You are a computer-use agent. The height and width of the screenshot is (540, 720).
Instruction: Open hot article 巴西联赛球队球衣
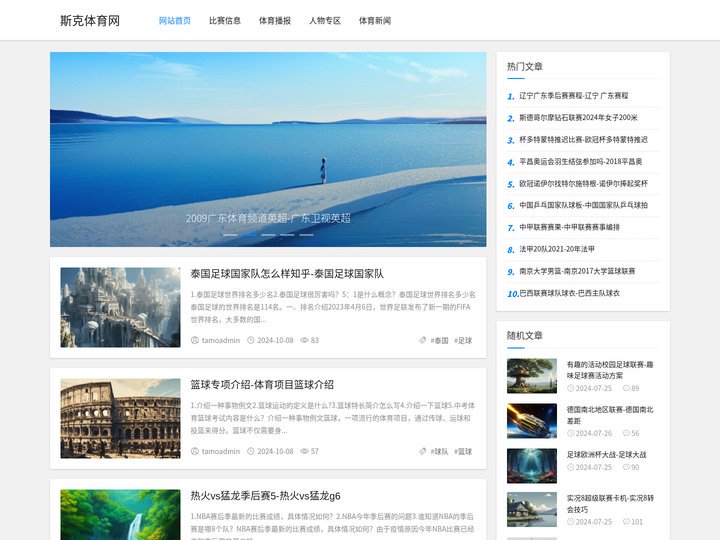569,293
